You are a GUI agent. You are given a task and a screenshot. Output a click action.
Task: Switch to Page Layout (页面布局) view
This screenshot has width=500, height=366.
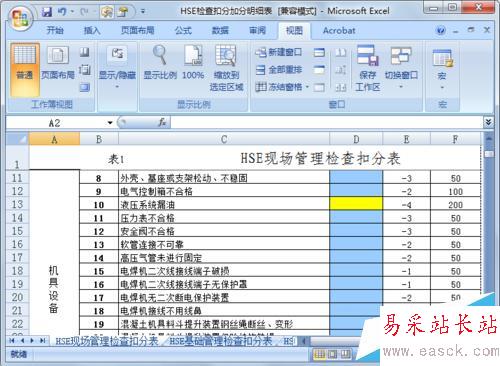(x=58, y=63)
